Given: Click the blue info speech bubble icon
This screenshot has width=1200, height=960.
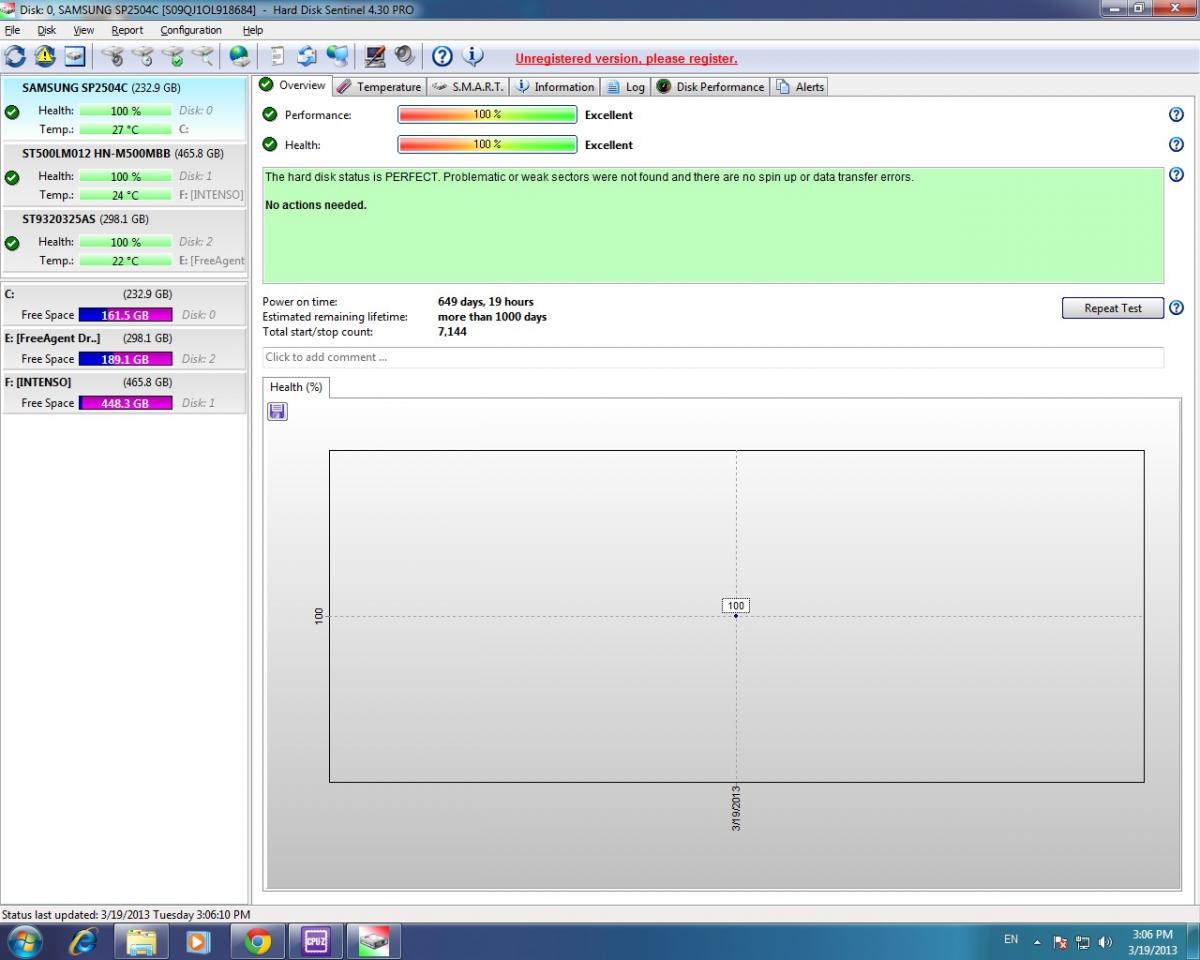Looking at the screenshot, I should (472, 56).
